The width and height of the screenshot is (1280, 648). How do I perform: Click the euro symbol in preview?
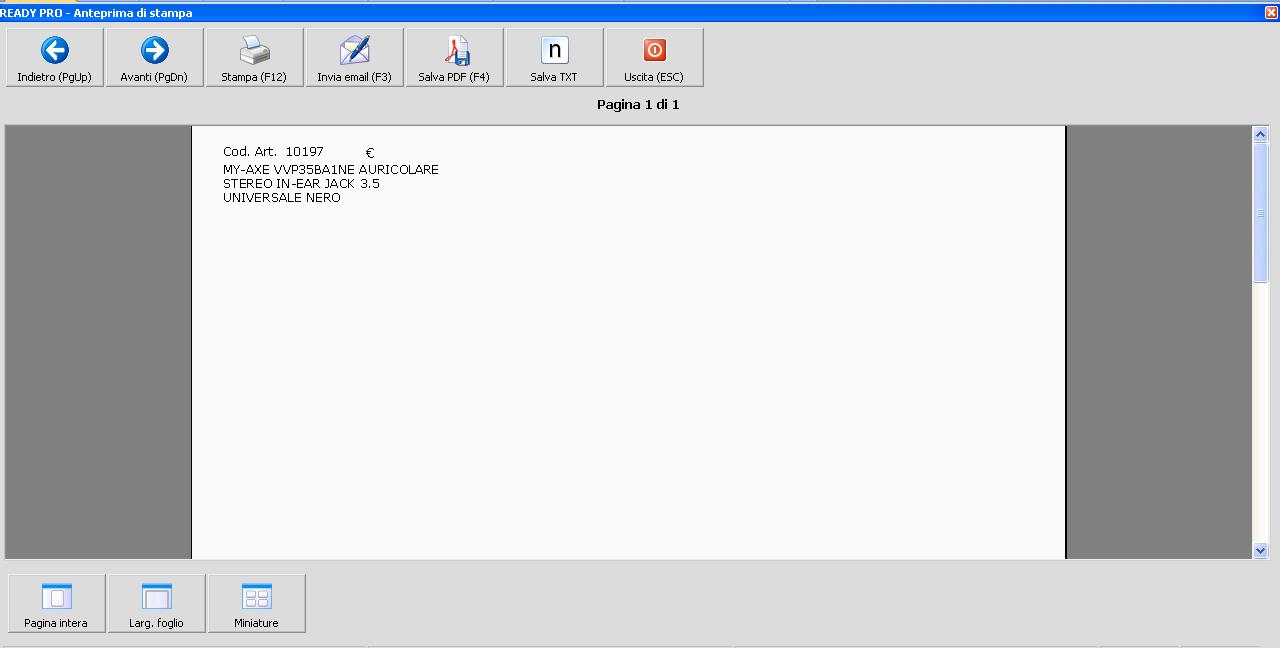[370, 153]
